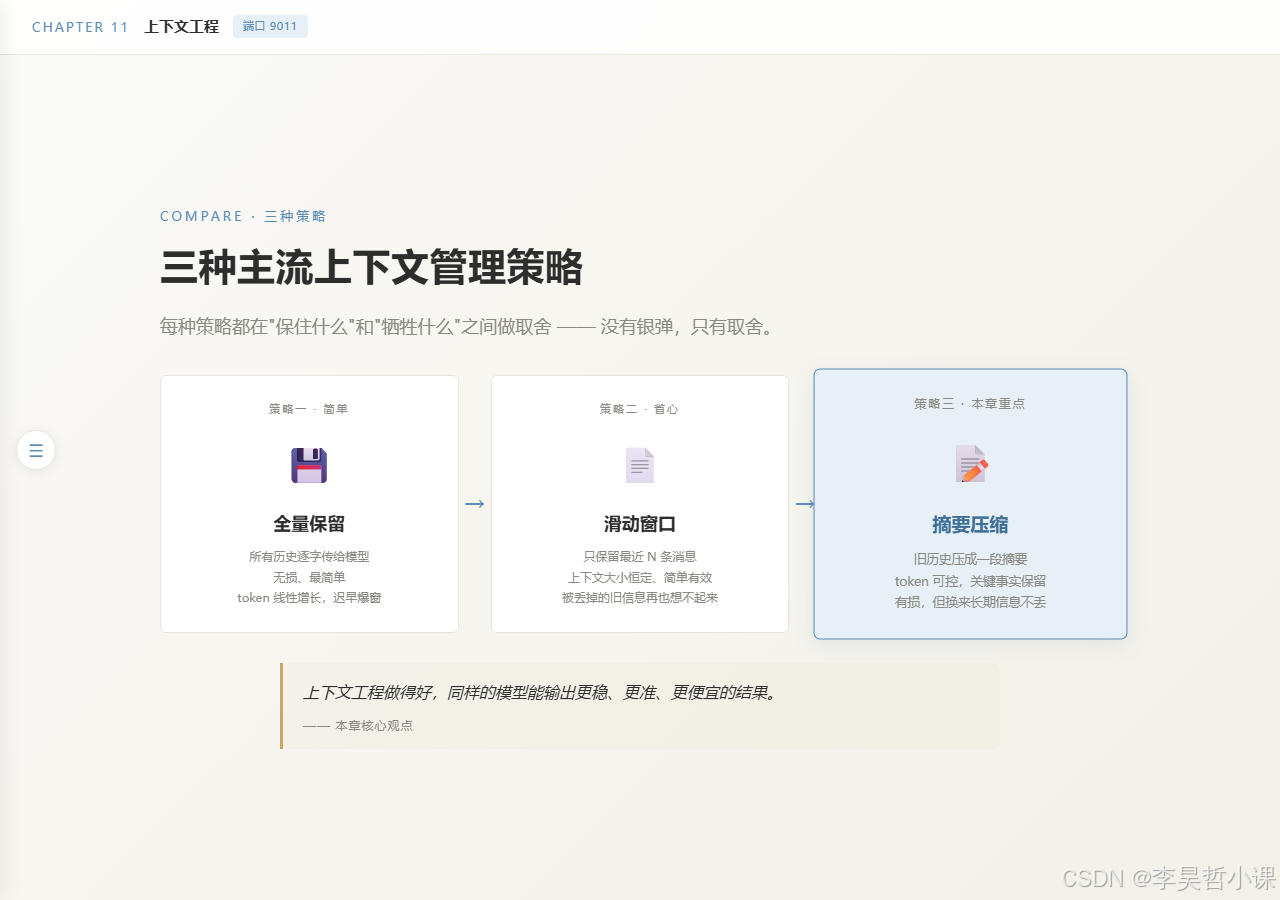The height and width of the screenshot is (900, 1280).
Task: Click the line token 线性增长，迟早爆窗
Action: 309,598
